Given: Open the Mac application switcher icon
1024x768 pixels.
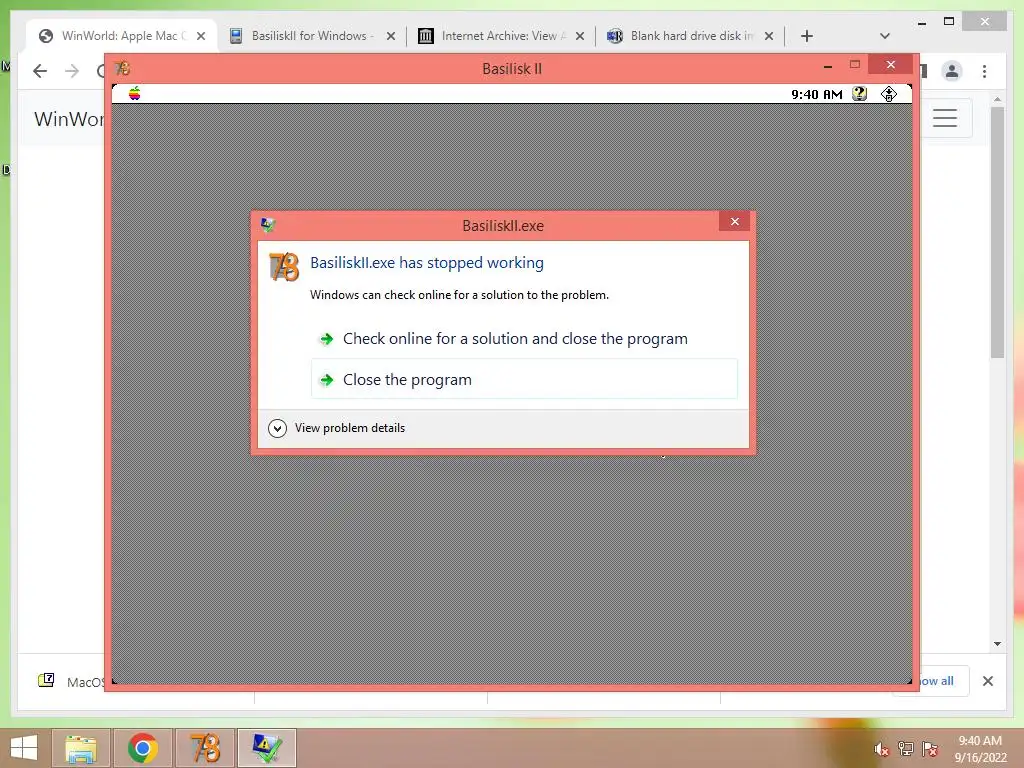Looking at the screenshot, I should click(889, 93).
